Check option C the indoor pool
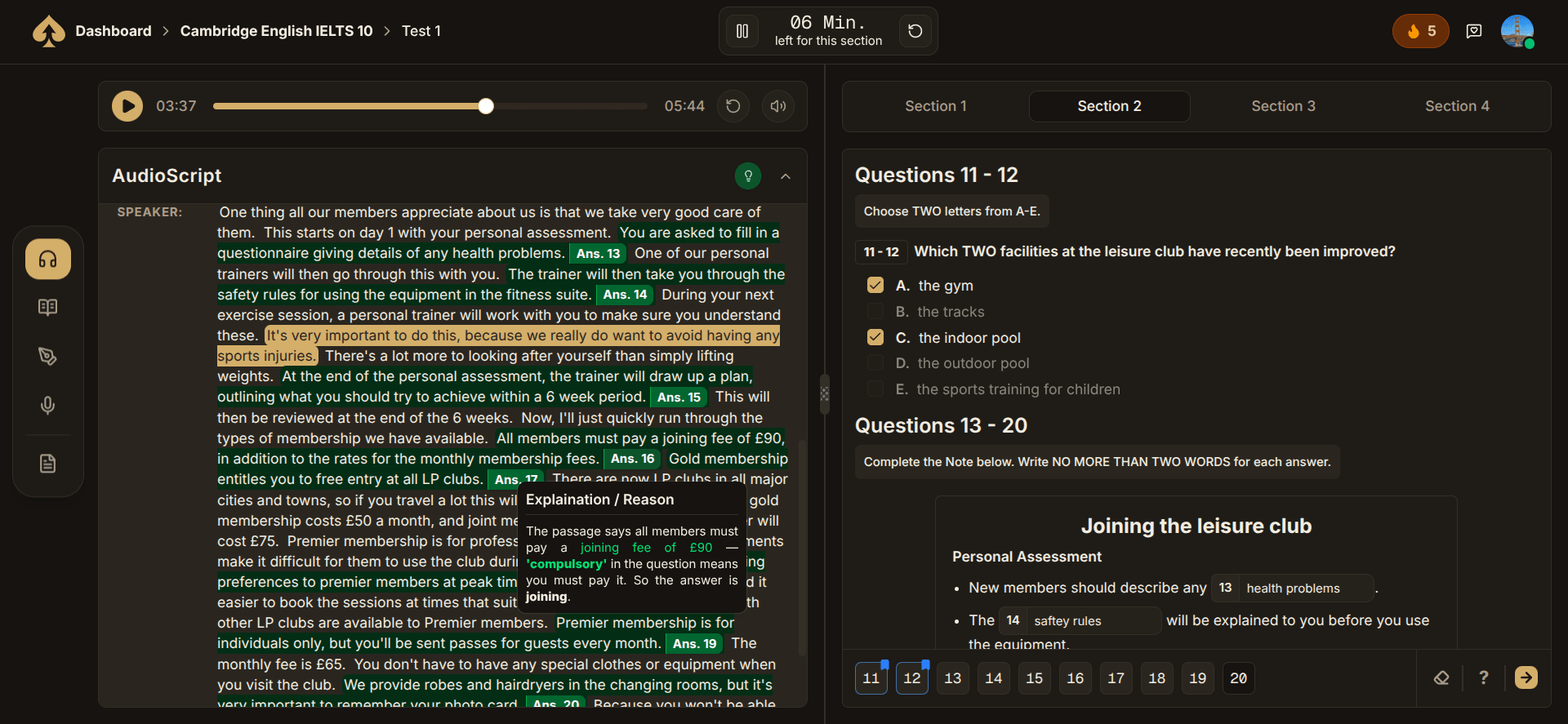The image size is (1568, 724). pyautogui.click(x=875, y=337)
